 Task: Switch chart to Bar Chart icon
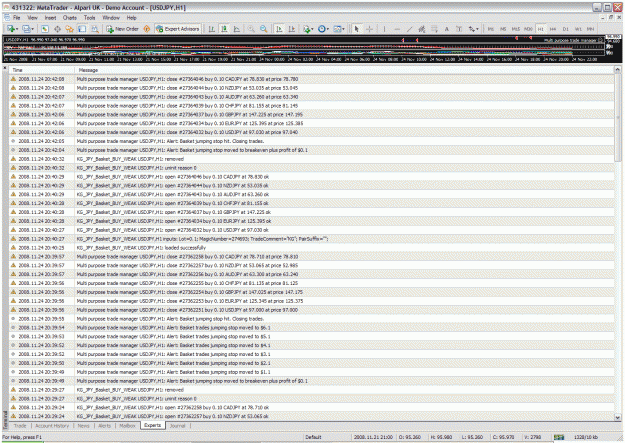[x=212, y=29]
